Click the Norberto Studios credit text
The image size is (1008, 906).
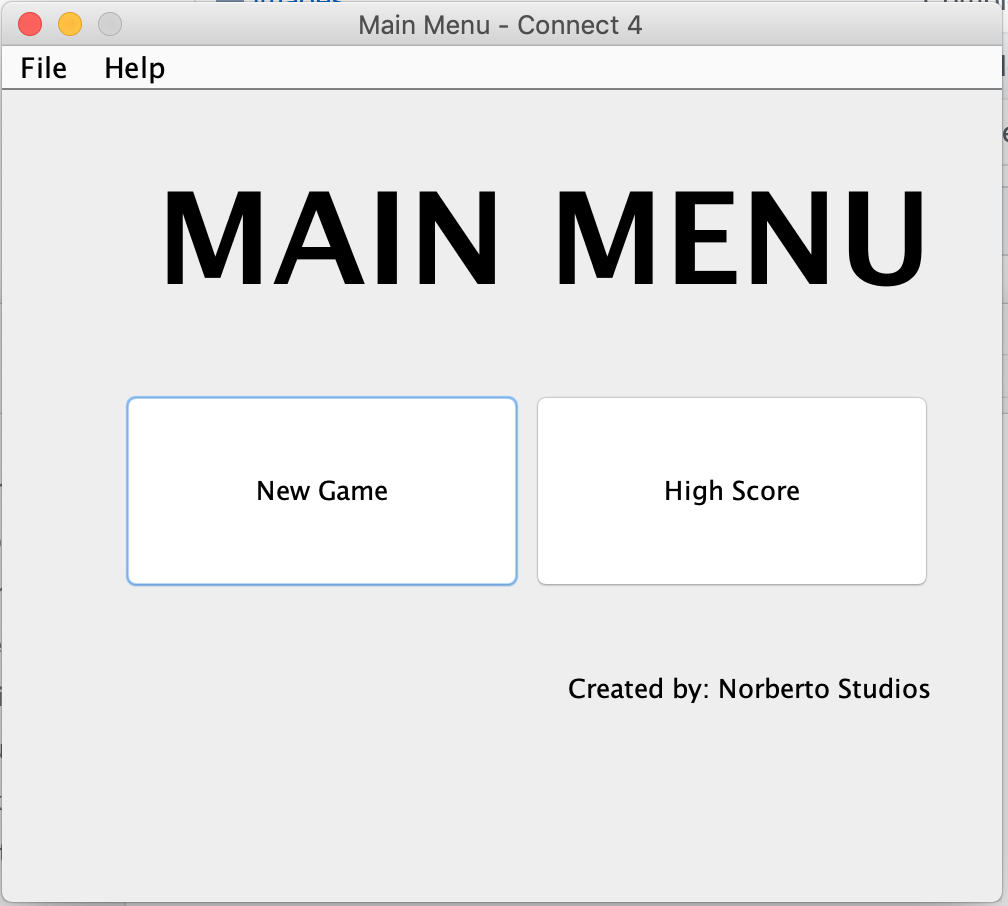tap(748, 688)
